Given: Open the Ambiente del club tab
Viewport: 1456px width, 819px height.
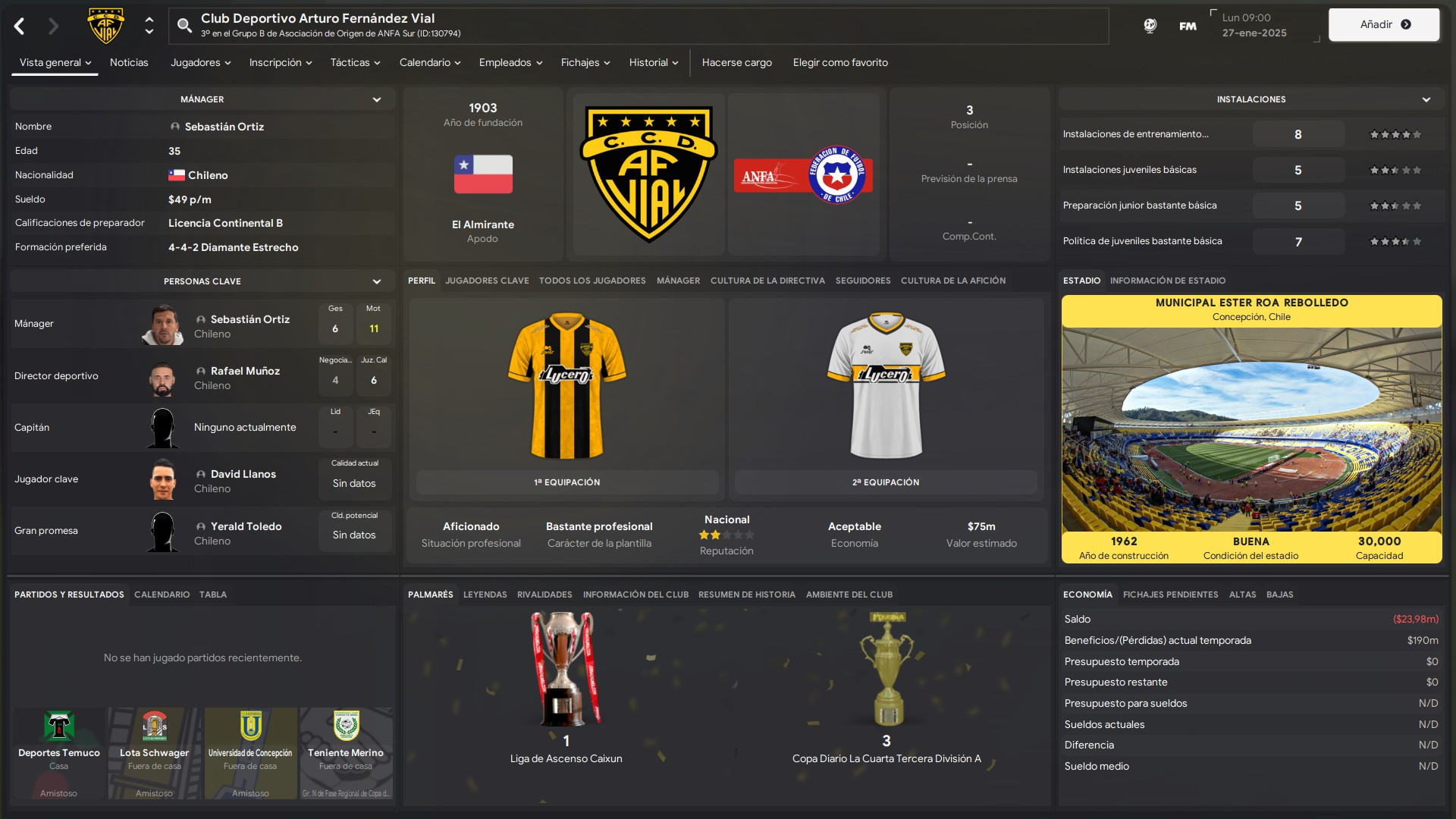Looking at the screenshot, I should 849,595.
